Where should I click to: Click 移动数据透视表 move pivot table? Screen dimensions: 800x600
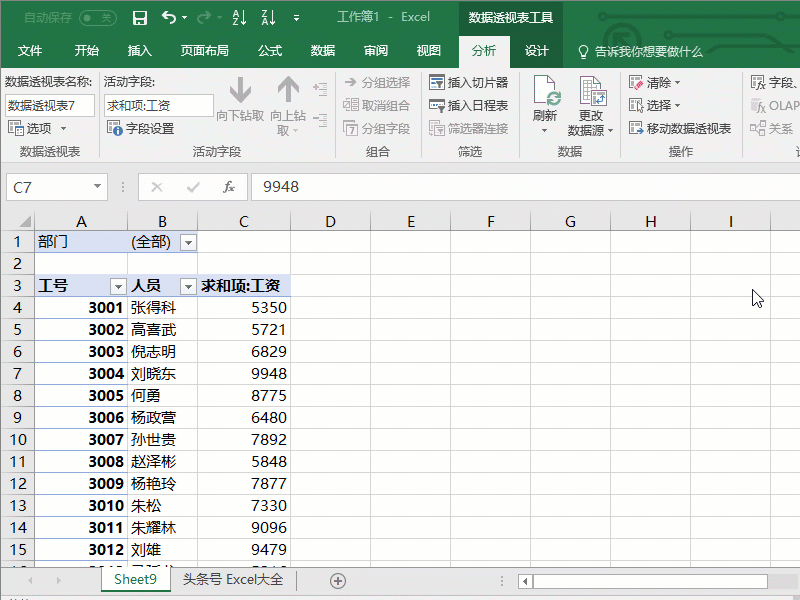pyautogui.click(x=680, y=128)
